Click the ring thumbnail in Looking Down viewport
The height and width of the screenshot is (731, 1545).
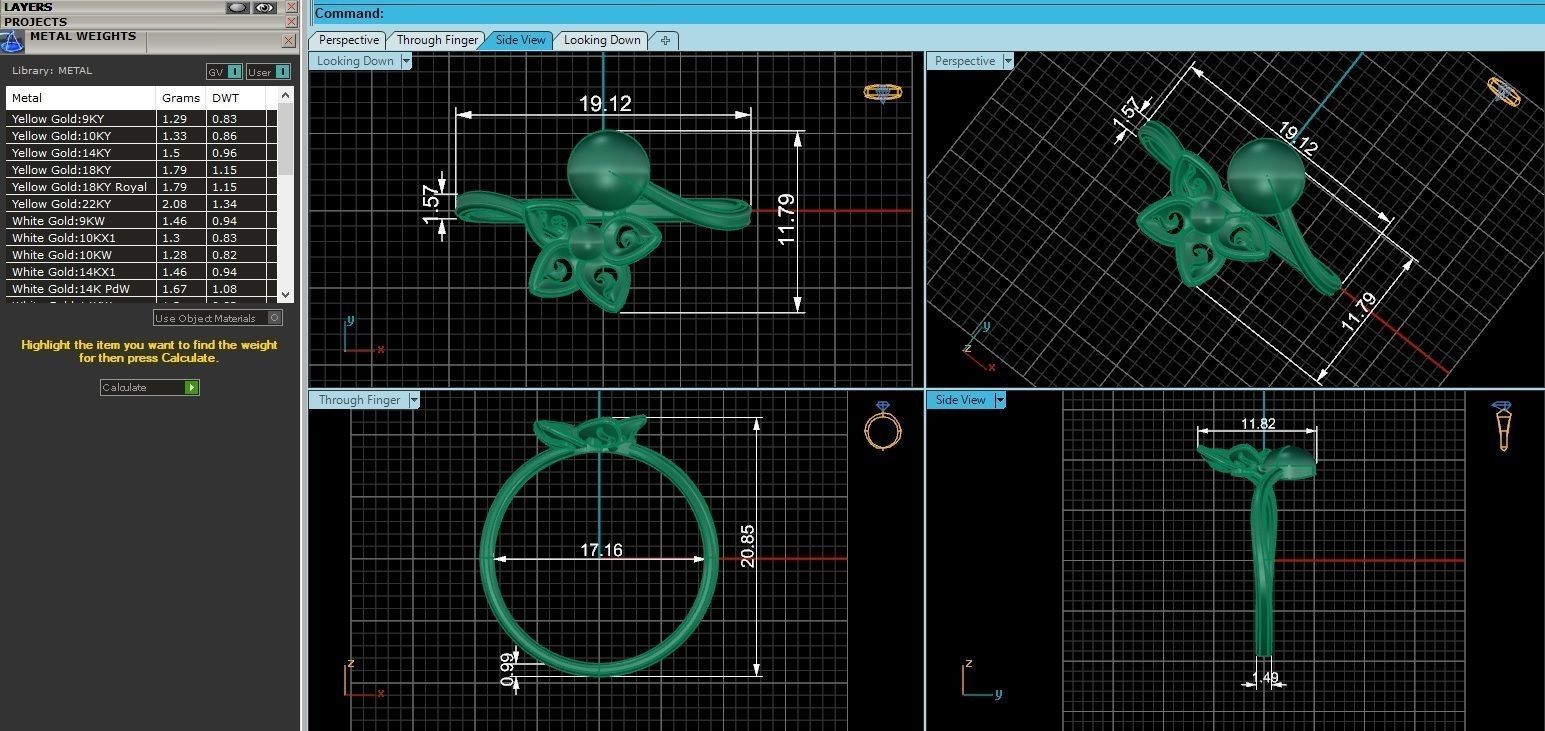(882, 92)
